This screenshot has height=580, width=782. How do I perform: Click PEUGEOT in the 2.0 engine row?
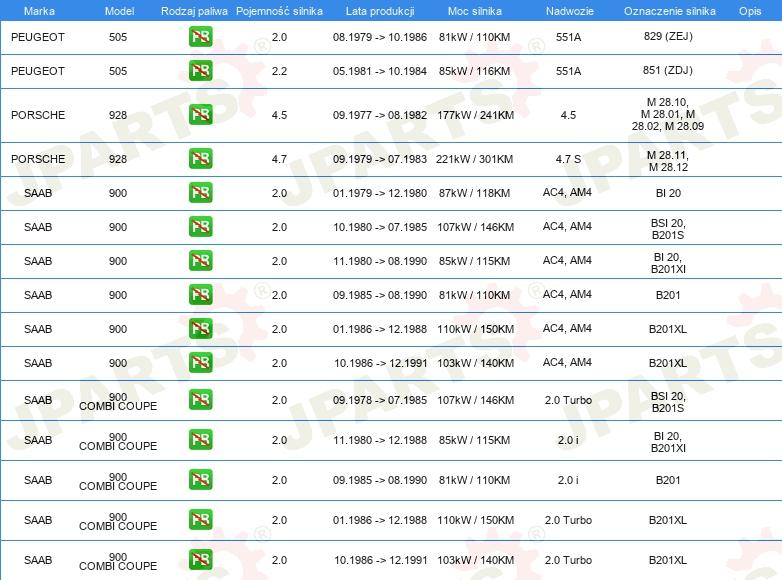pos(38,37)
